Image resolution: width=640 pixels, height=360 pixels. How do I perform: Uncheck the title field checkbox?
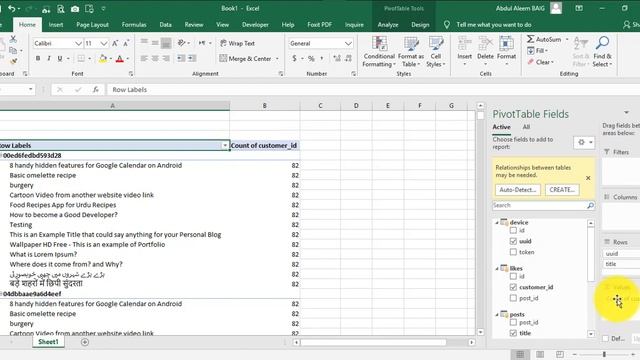513,333
